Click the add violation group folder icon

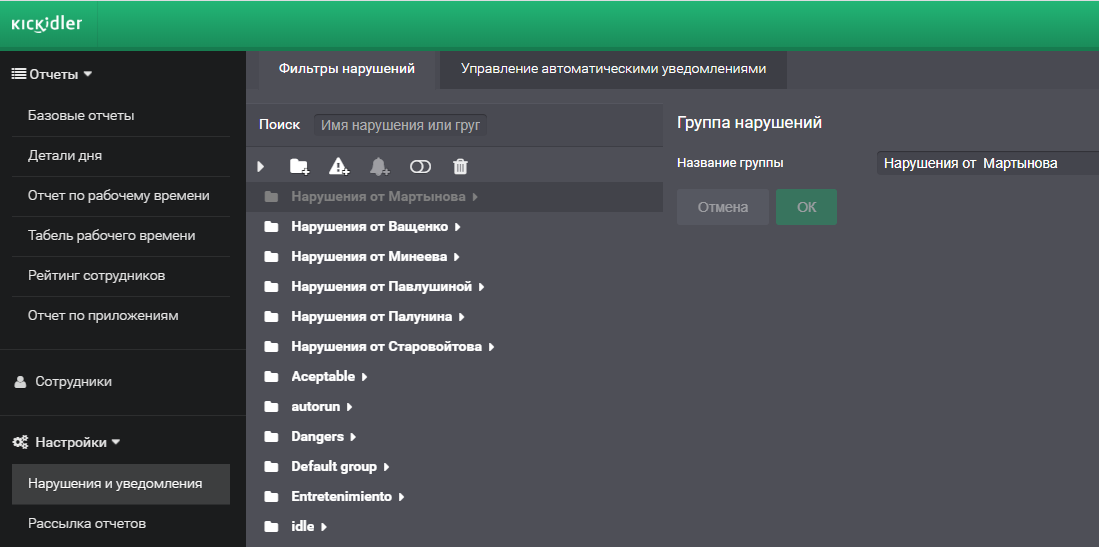click(x=299, y=166)
